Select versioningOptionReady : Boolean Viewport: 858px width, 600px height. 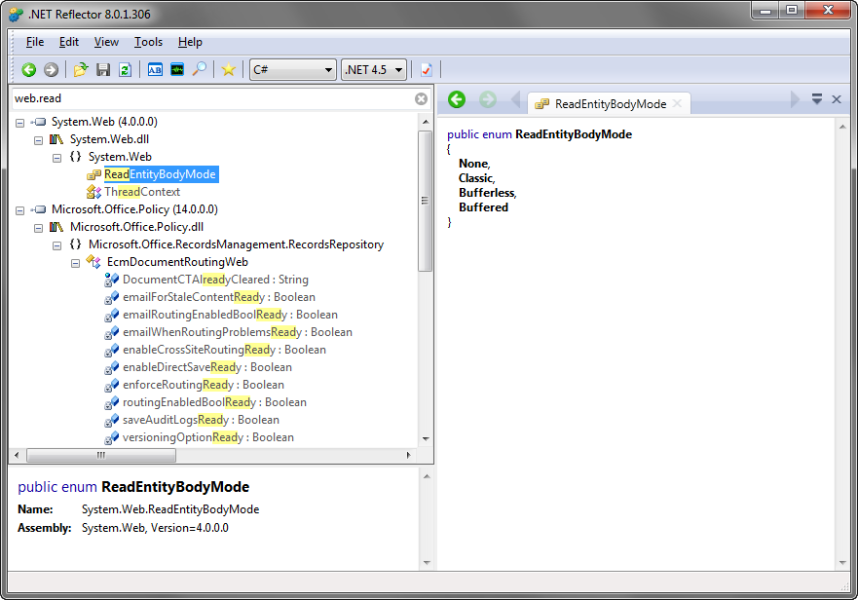coord(208,437)
